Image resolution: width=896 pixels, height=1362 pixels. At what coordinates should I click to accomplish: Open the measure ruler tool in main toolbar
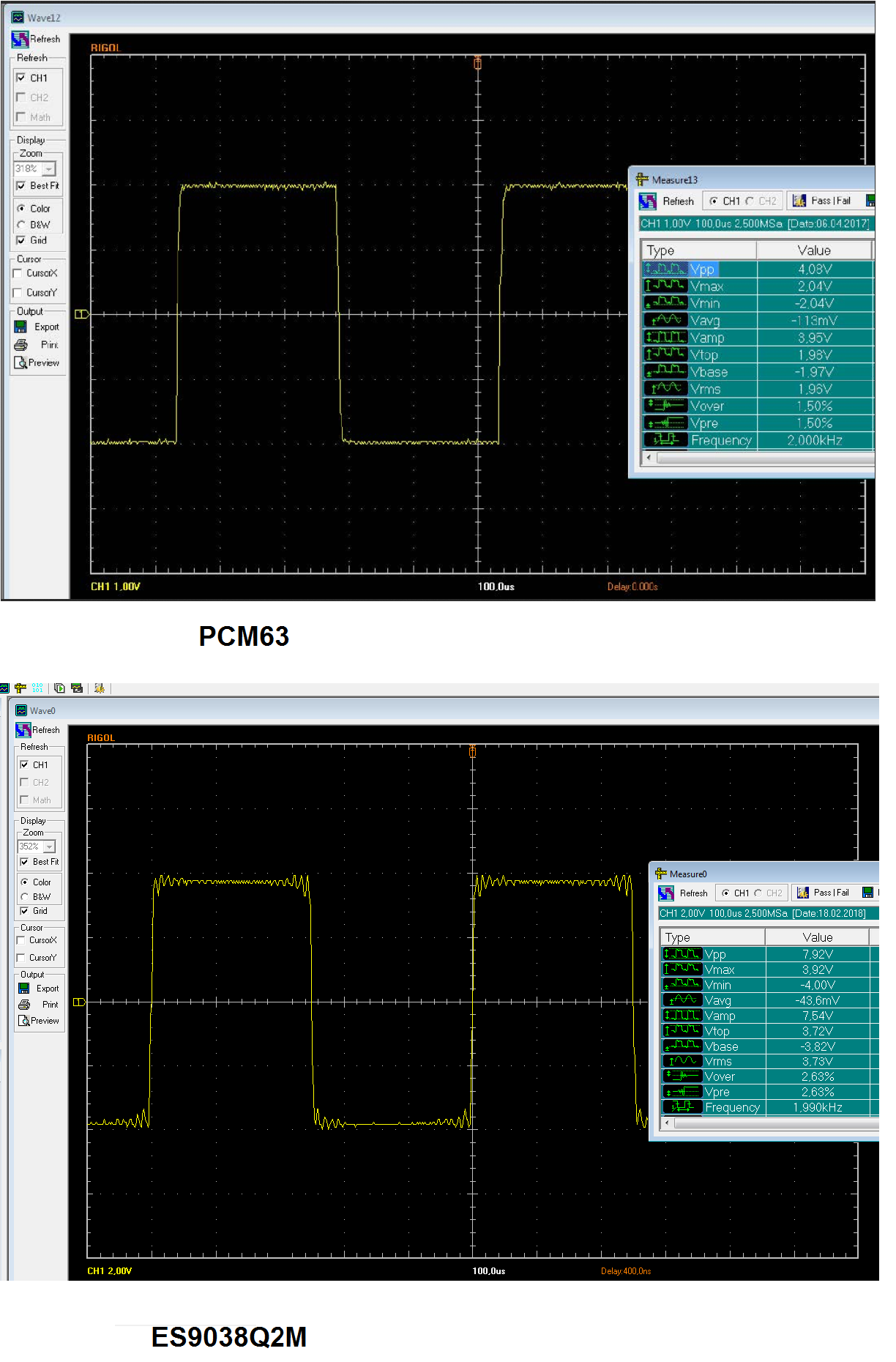coord(20,688)
